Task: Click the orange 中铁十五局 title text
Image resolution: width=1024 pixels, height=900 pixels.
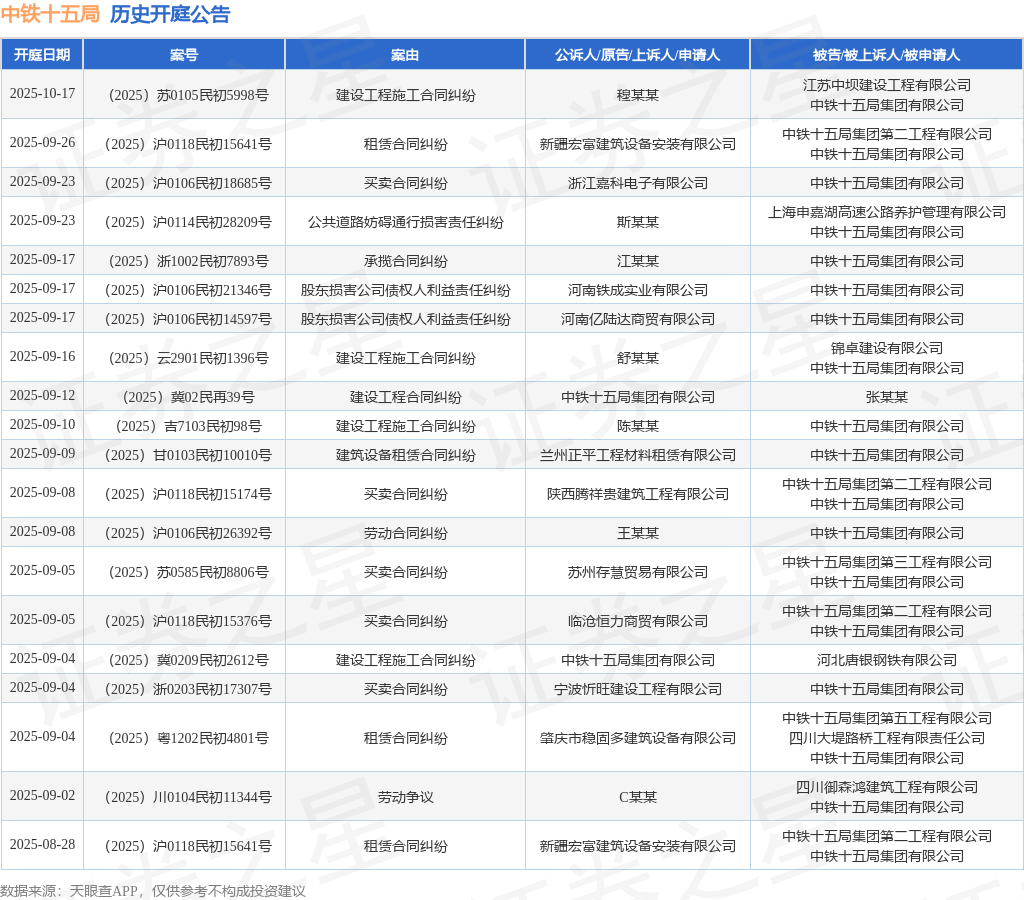Action: click(50, 14)
